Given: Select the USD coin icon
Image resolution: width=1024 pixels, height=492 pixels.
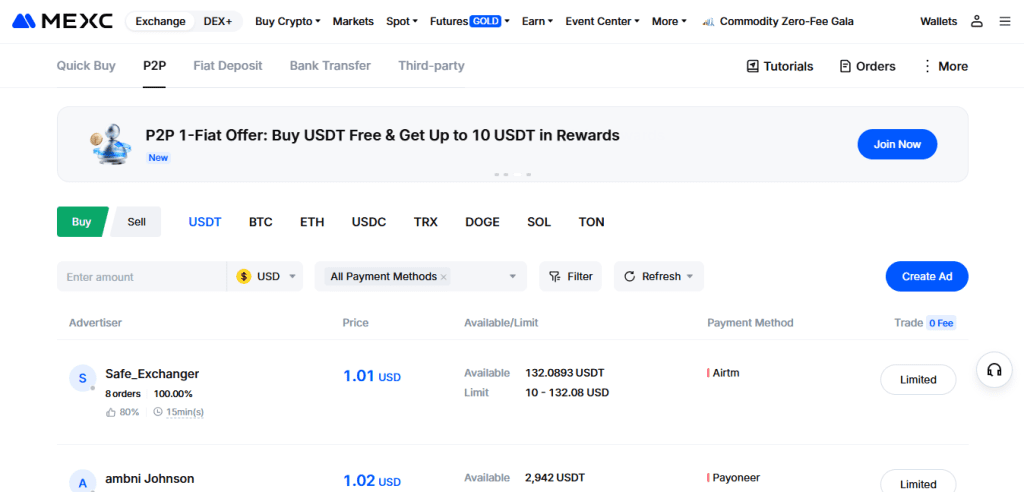Looking at the screenshot, I should coord(244,276).
